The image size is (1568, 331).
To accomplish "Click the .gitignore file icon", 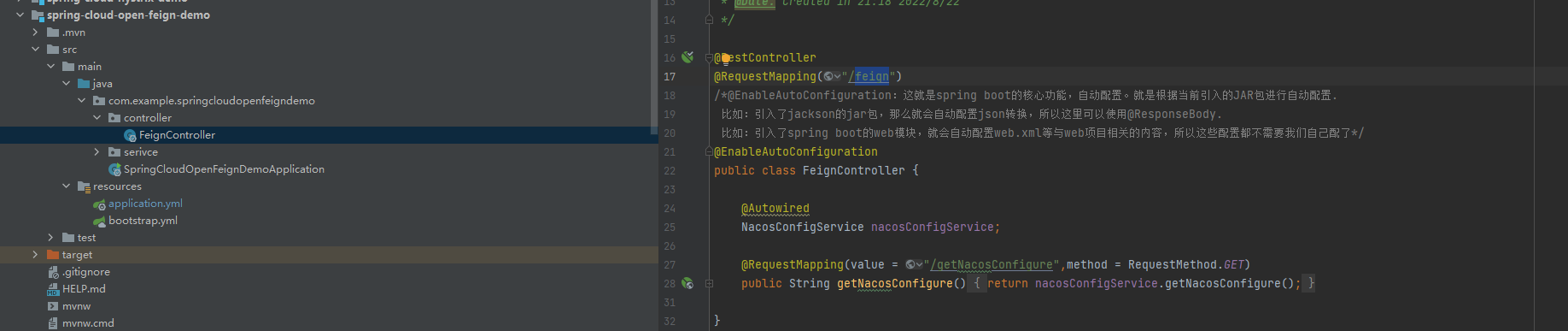I will click(53, 272).
